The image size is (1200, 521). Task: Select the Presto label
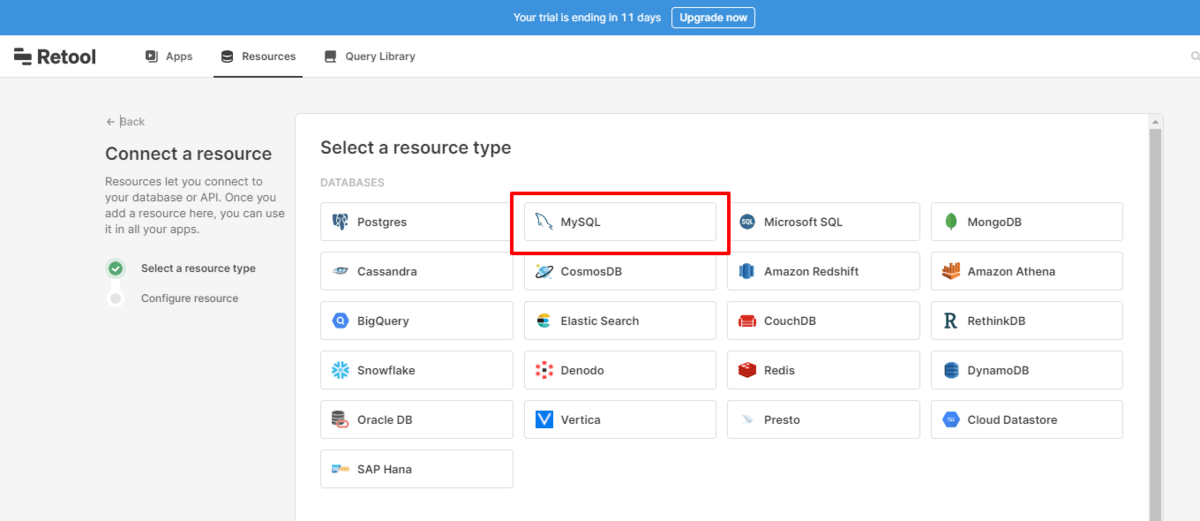point(782,420)
